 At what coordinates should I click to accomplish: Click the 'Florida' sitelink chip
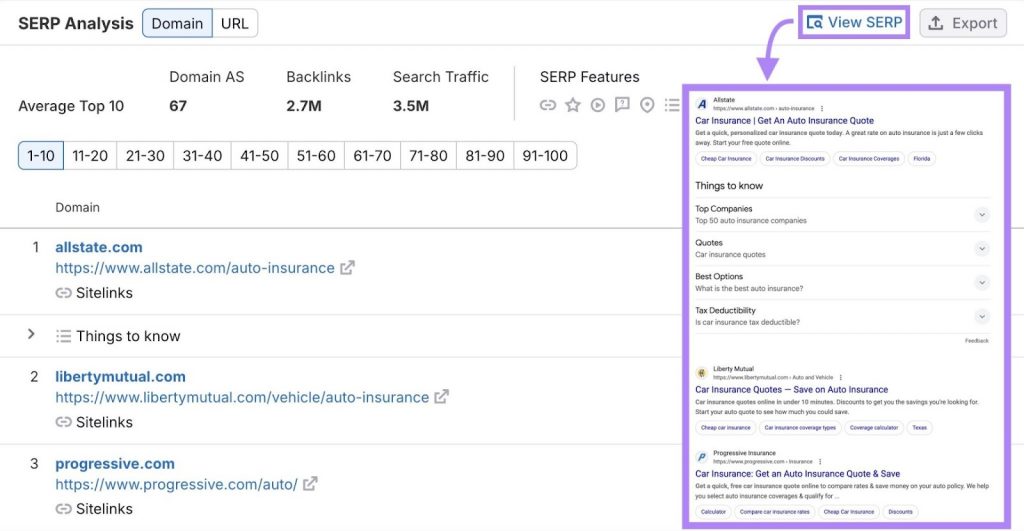pyautogui.click(x=921, y=158)
